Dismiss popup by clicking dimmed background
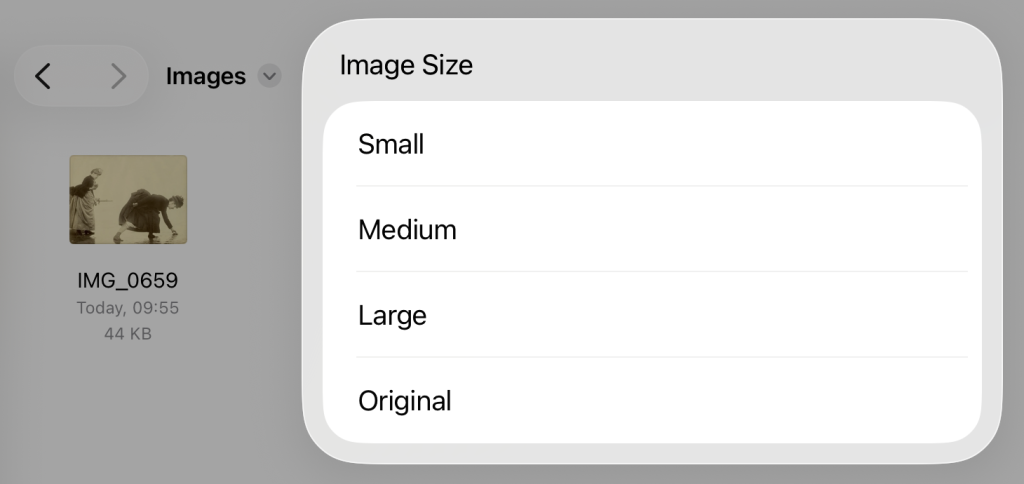This screenshot has height=484, width=1024. pyautogui.click(x=150, y=420)
